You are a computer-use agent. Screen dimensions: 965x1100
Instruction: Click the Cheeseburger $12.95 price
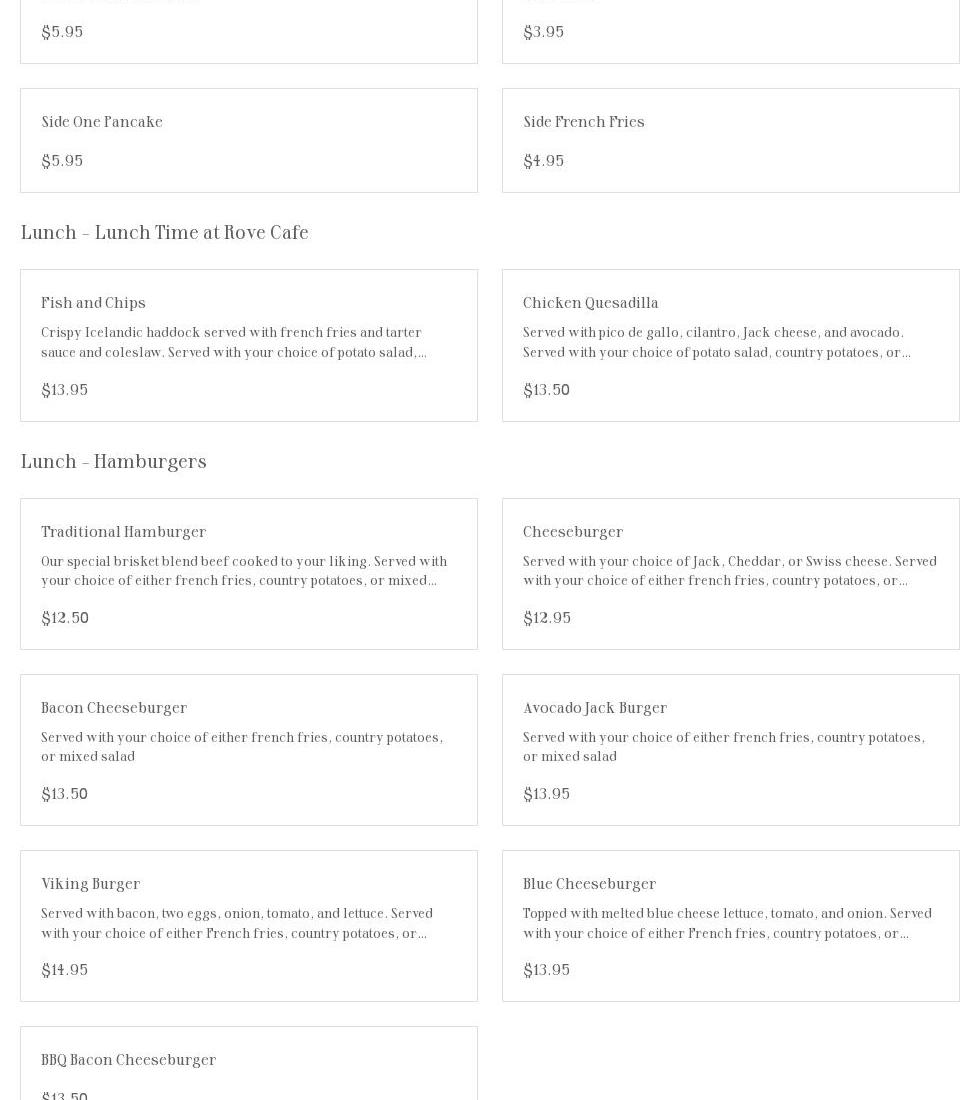[x=547, y=618]
